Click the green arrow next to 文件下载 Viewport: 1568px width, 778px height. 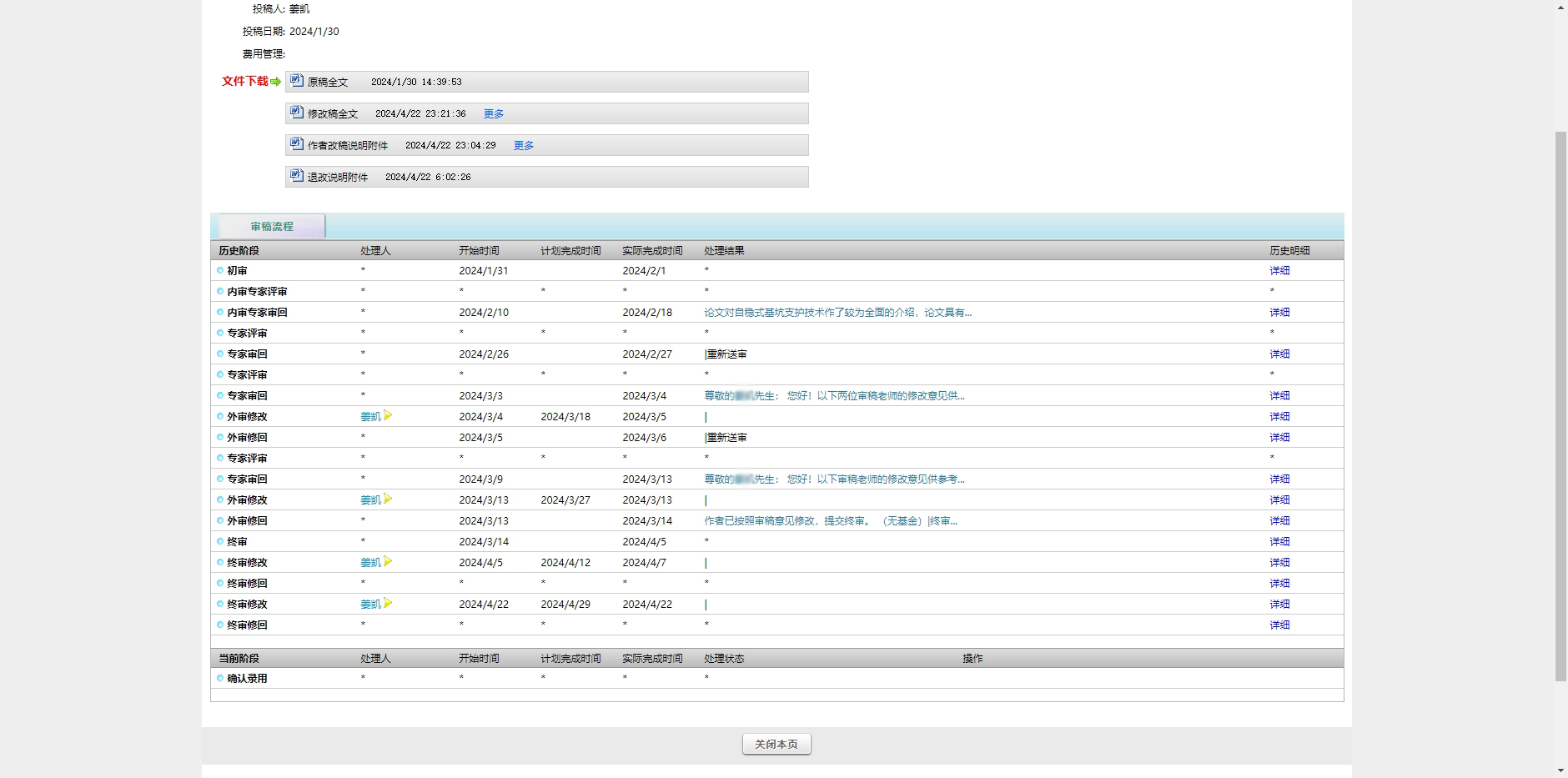[x=275, y=82]
